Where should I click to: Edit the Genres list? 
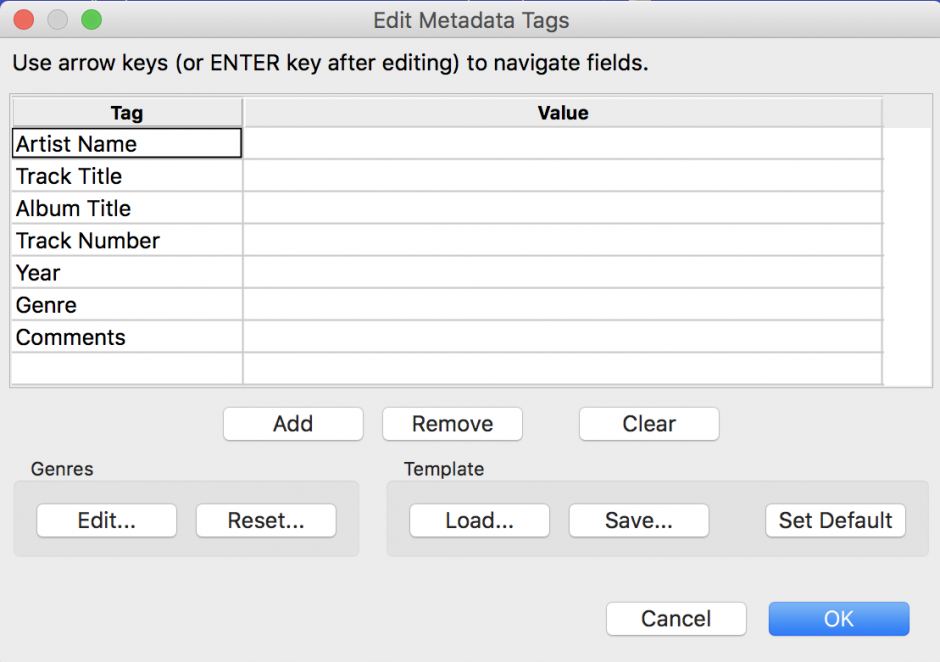click(106, 520)
